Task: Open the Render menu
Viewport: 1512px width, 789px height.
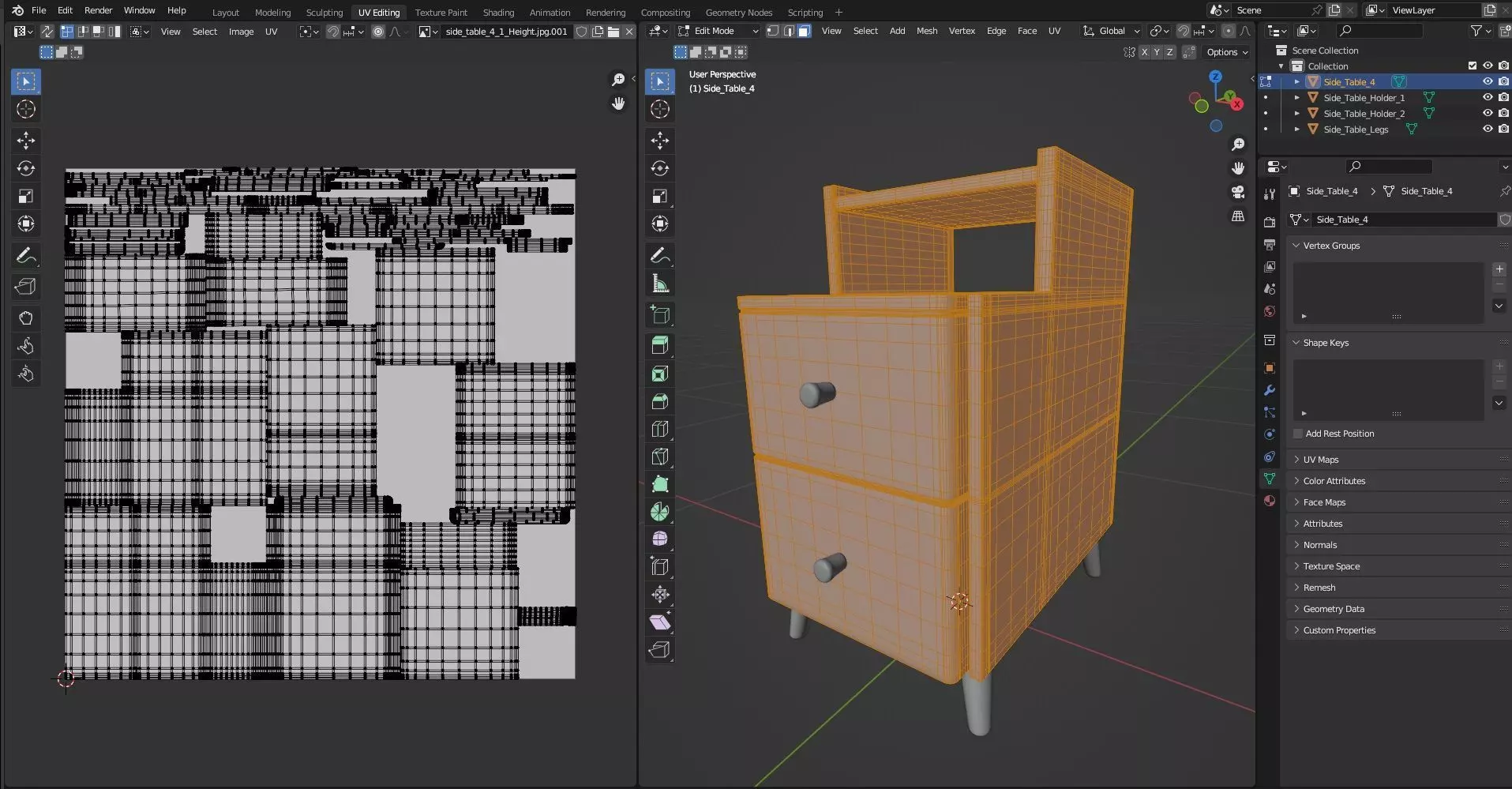Action: (x=98, y=10)
